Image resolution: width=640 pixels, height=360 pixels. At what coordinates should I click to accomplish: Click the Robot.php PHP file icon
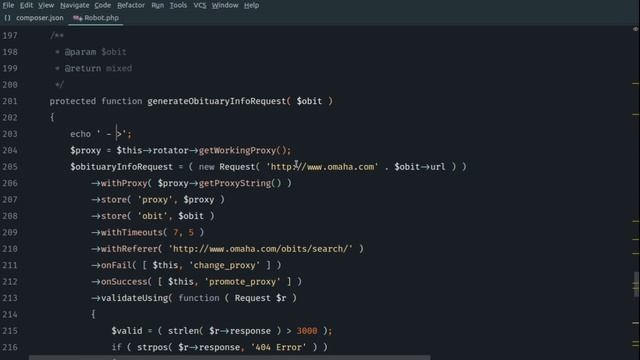pyautogui.click(x=77, y=18)
